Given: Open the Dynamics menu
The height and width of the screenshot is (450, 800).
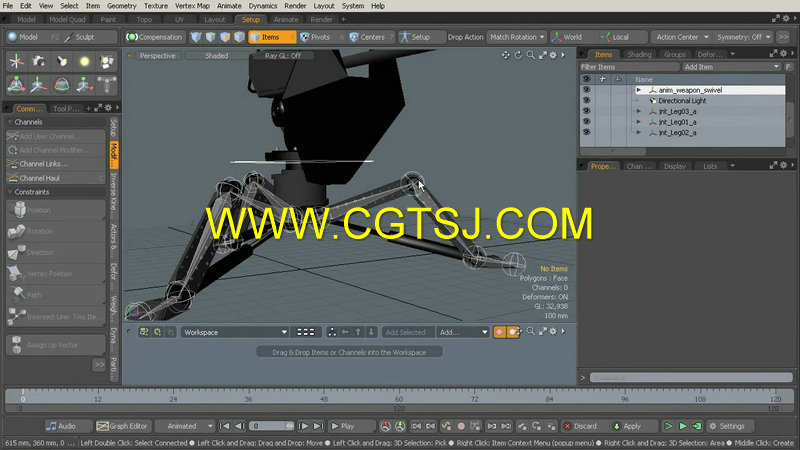Looking at the screenshot, I should [263, 6].
